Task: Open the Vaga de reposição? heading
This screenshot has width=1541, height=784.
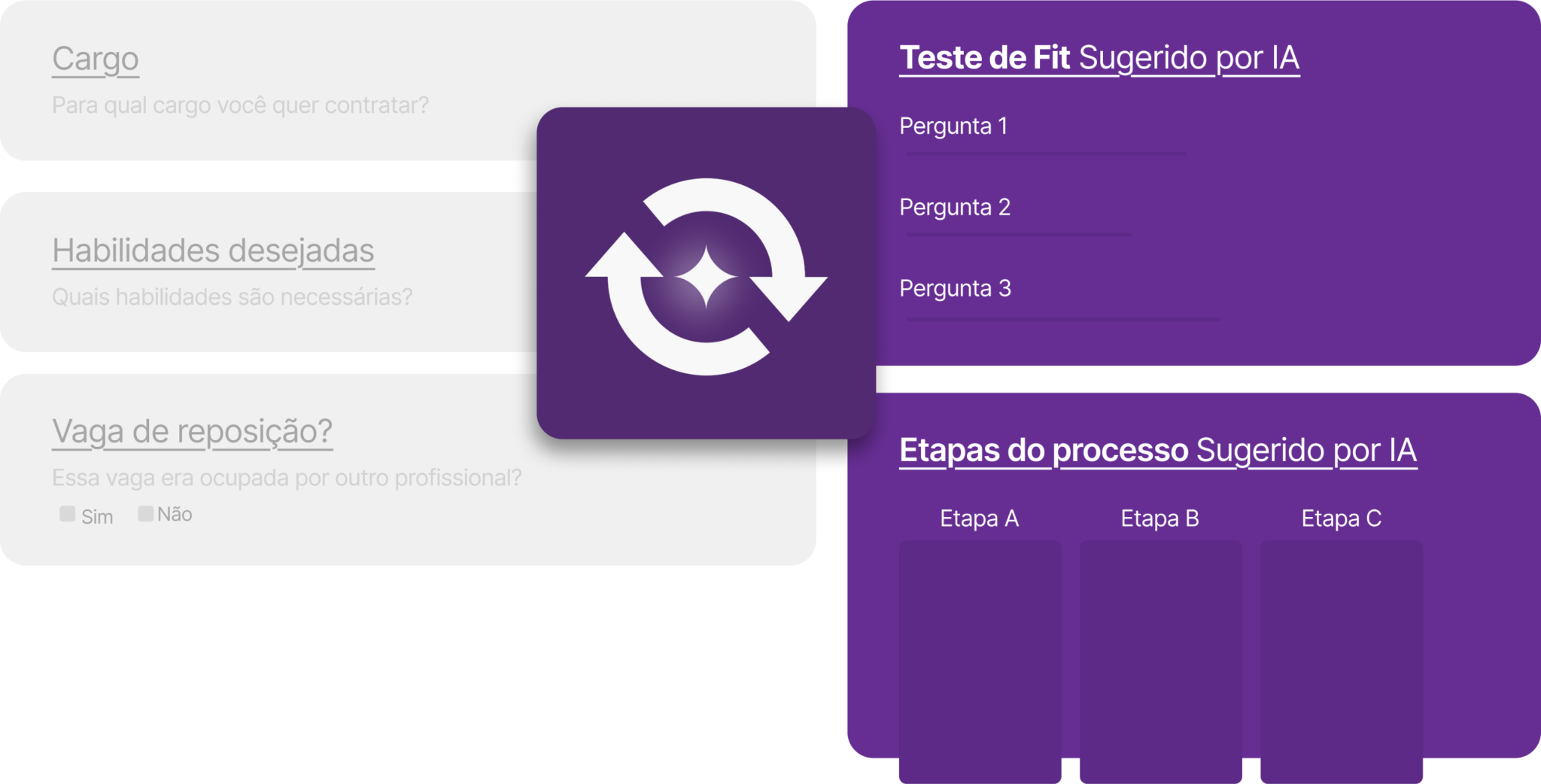Action: [x=193, y=432]
